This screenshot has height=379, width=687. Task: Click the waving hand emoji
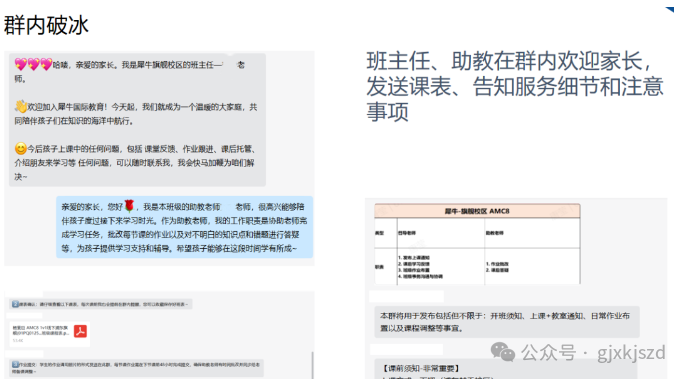tap(21, 106)
